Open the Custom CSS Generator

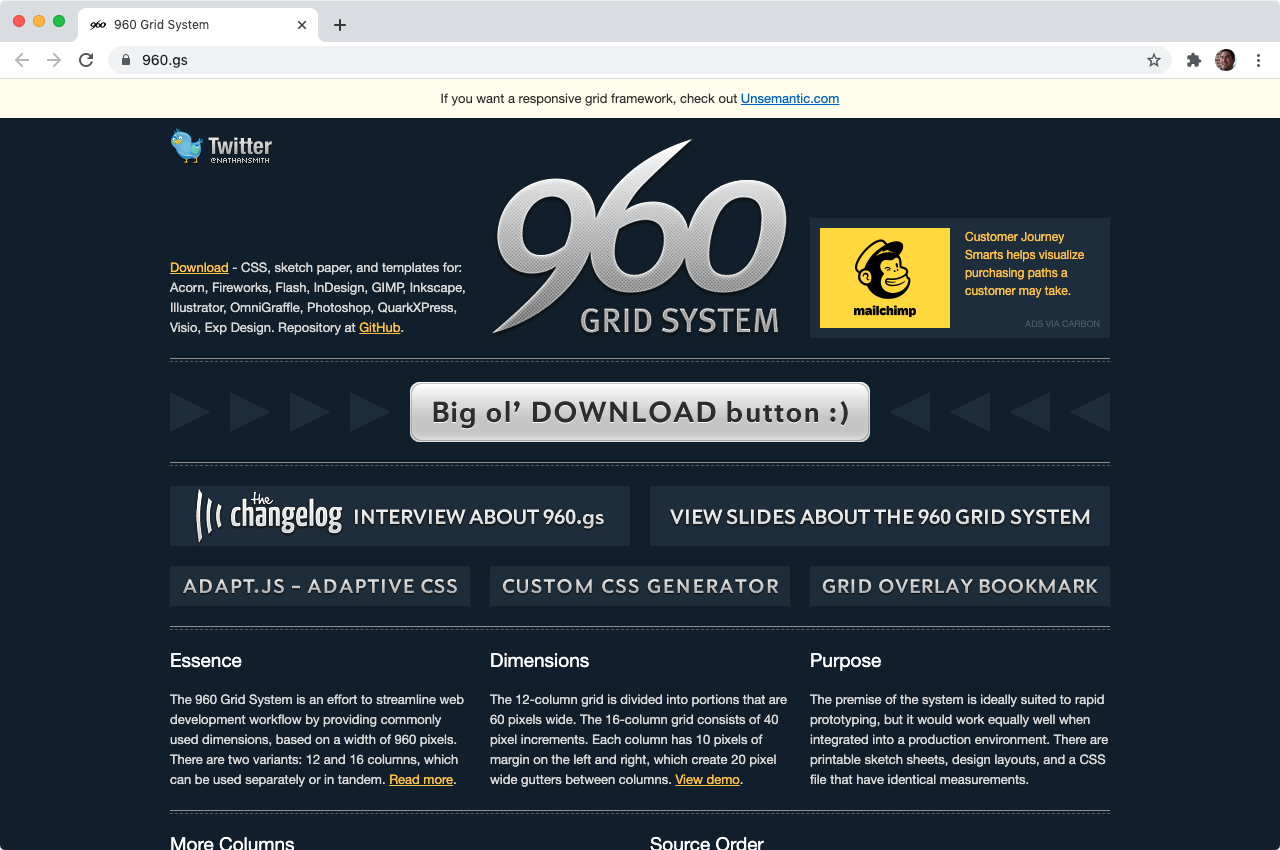click(x=640, y=586)
